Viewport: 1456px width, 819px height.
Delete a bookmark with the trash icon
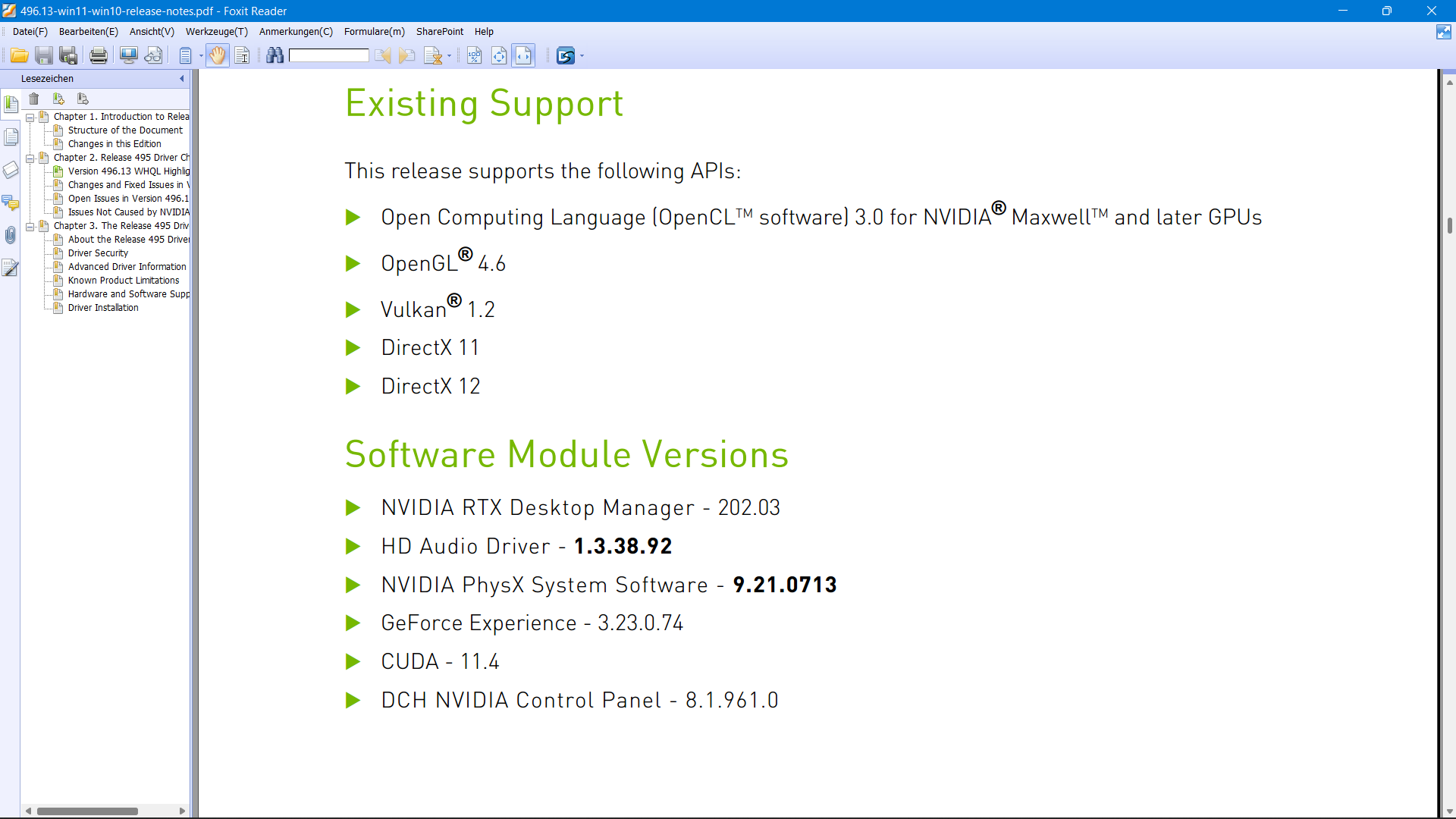33,98
